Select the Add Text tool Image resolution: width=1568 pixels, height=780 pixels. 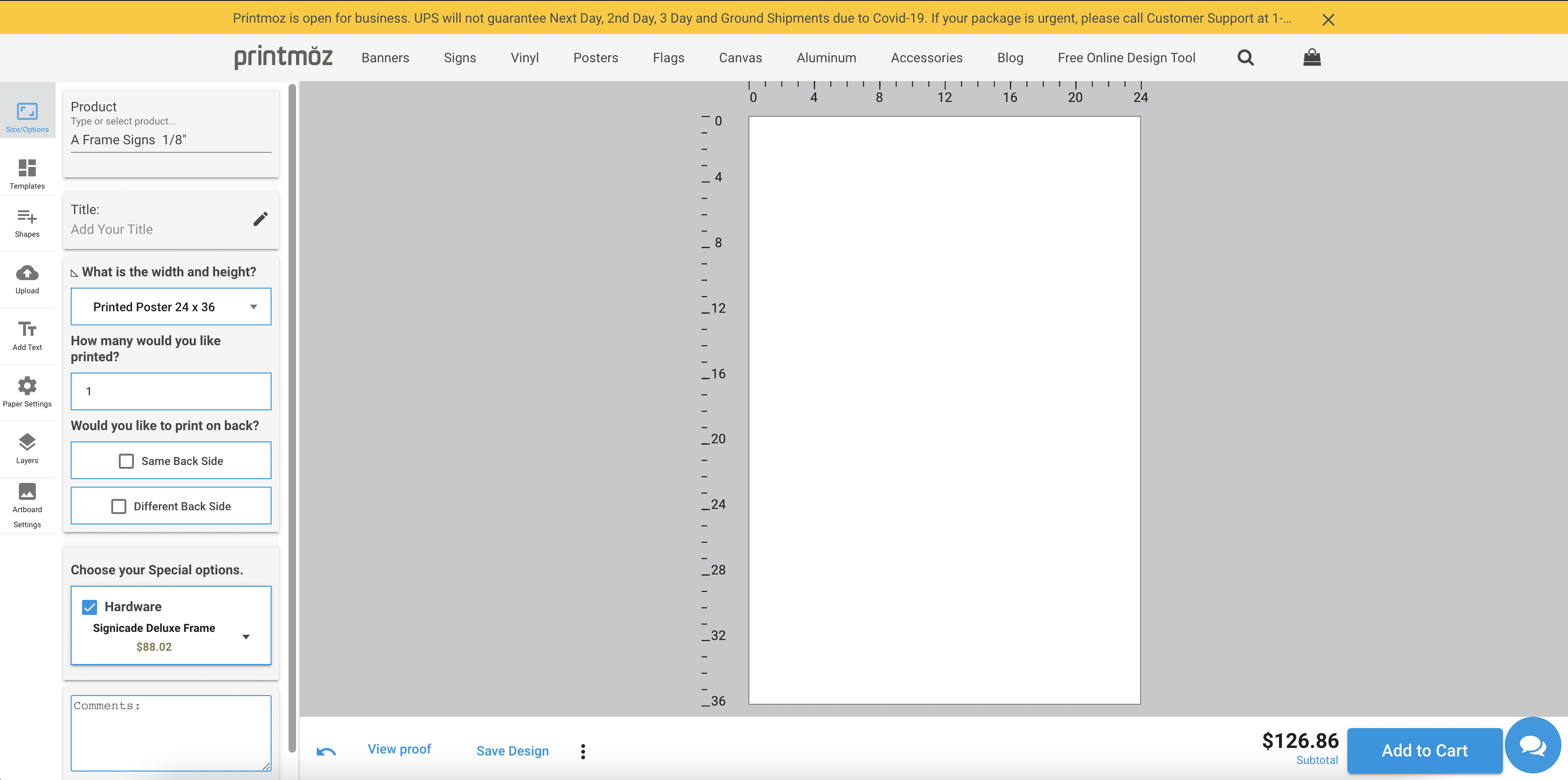click(x=27, y=330)
